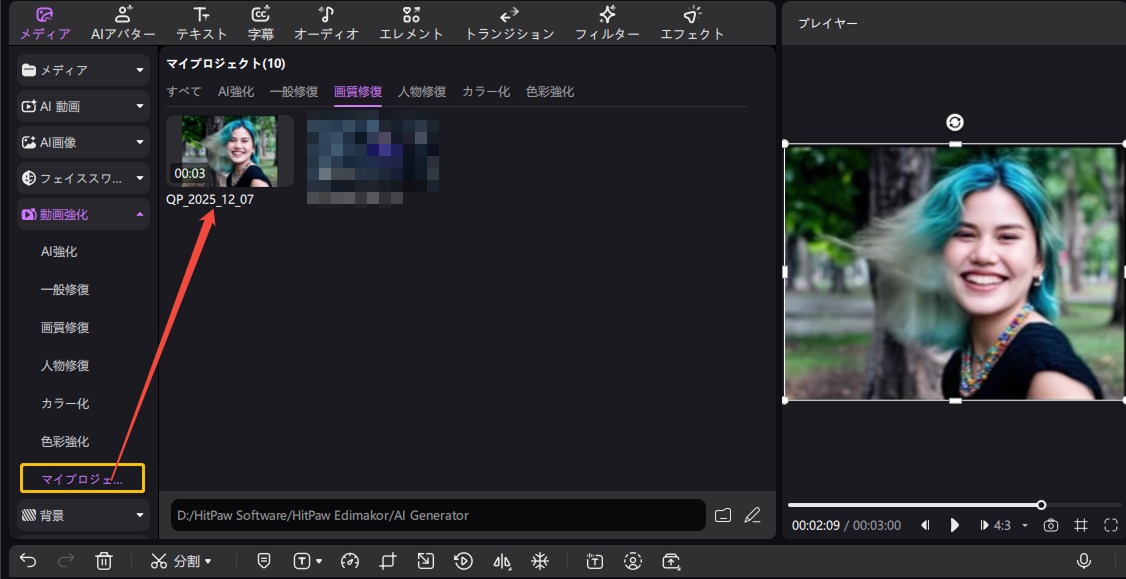Take a snapshot with the camera icon
This screenshot has width=1126, height=579.
click(1051, 525)
